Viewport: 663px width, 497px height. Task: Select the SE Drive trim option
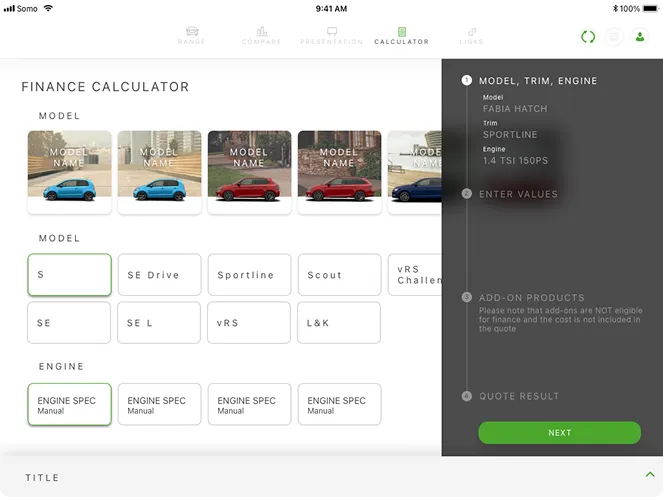click(x=159, y=275)
